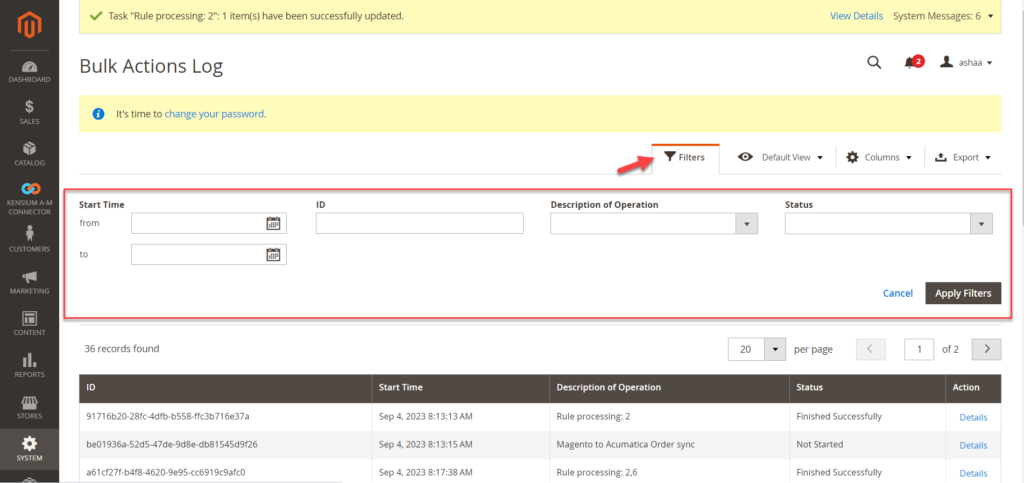This screenshot has height=483, width=1024.
Task: Click the search magnifier icon
Action: coord(874,63)
